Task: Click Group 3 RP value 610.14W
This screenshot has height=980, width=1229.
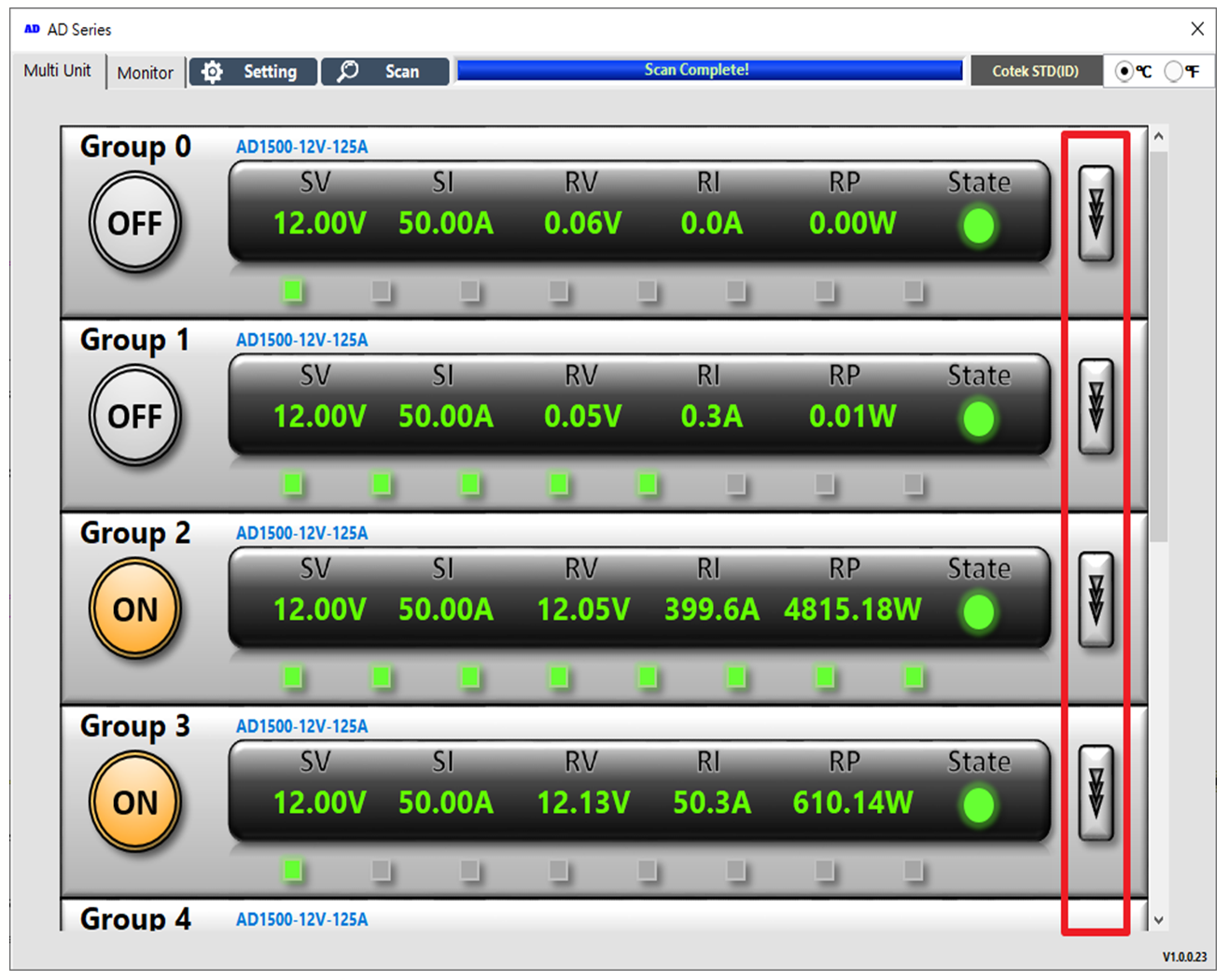Action: pyautogui.click(x=852, y=803)
